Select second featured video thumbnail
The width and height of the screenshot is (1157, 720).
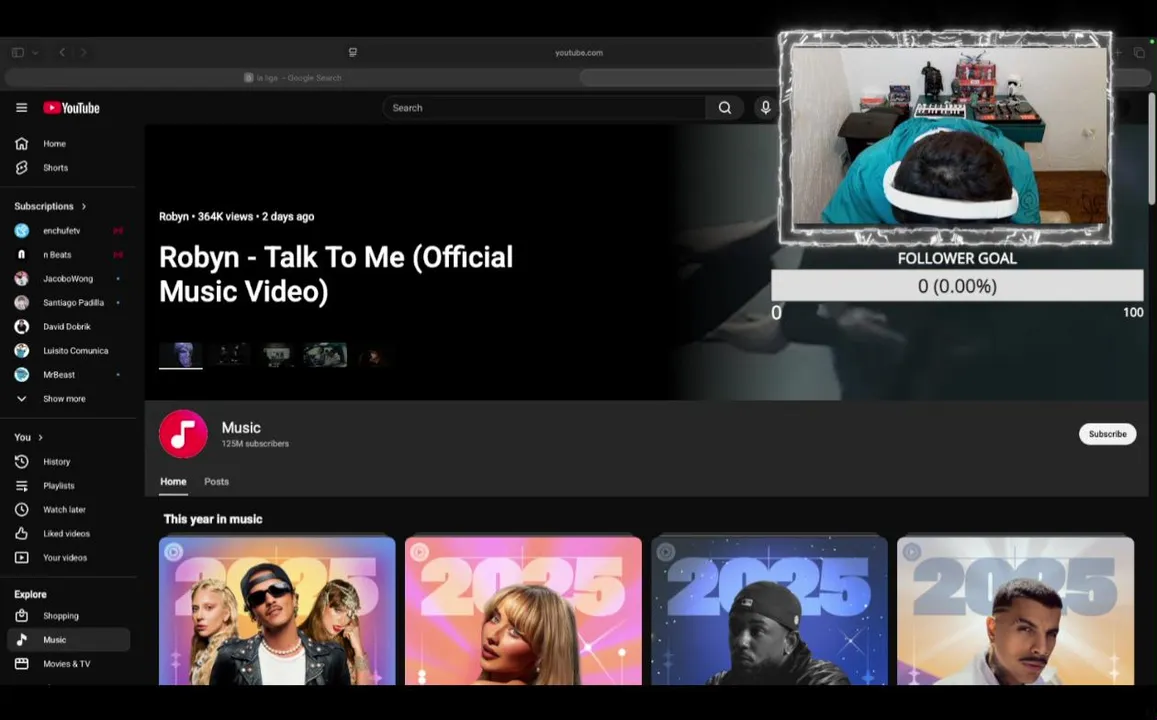click(229, 355)
